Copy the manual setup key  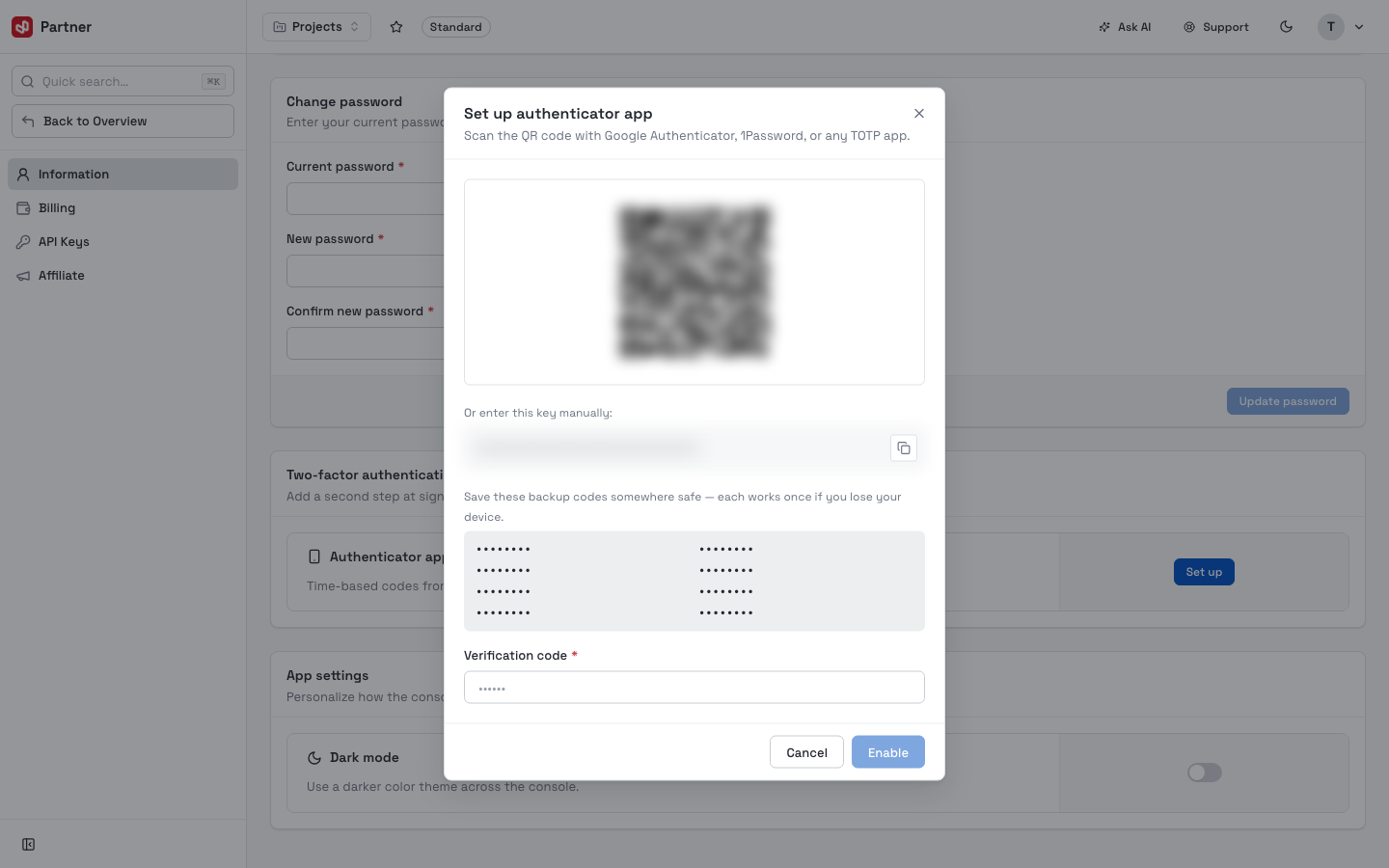904,448
